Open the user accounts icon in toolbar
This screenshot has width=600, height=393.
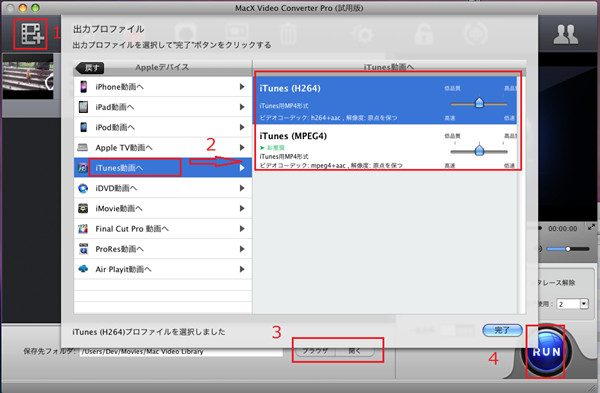coord(566,34)
